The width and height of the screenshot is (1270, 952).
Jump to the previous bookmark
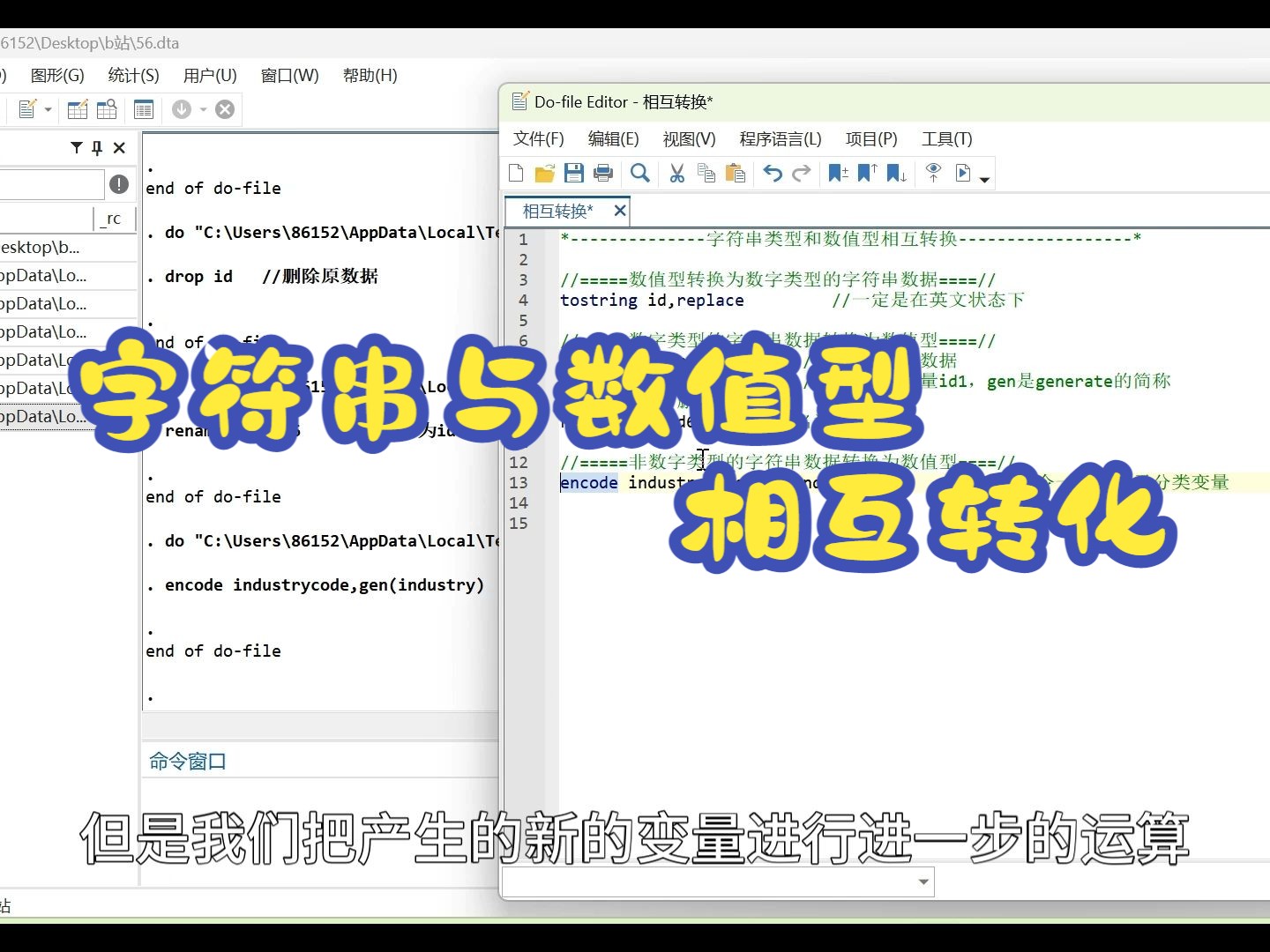point(868,173)
